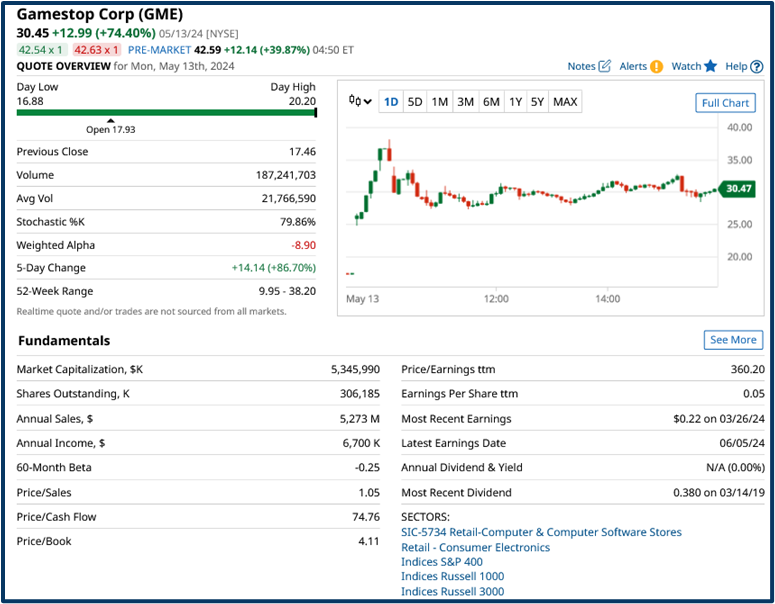The height and width of the screenshot is (604, 775).
Task: Click the candlestick chart type icon
Action: [x=354, y=101]
